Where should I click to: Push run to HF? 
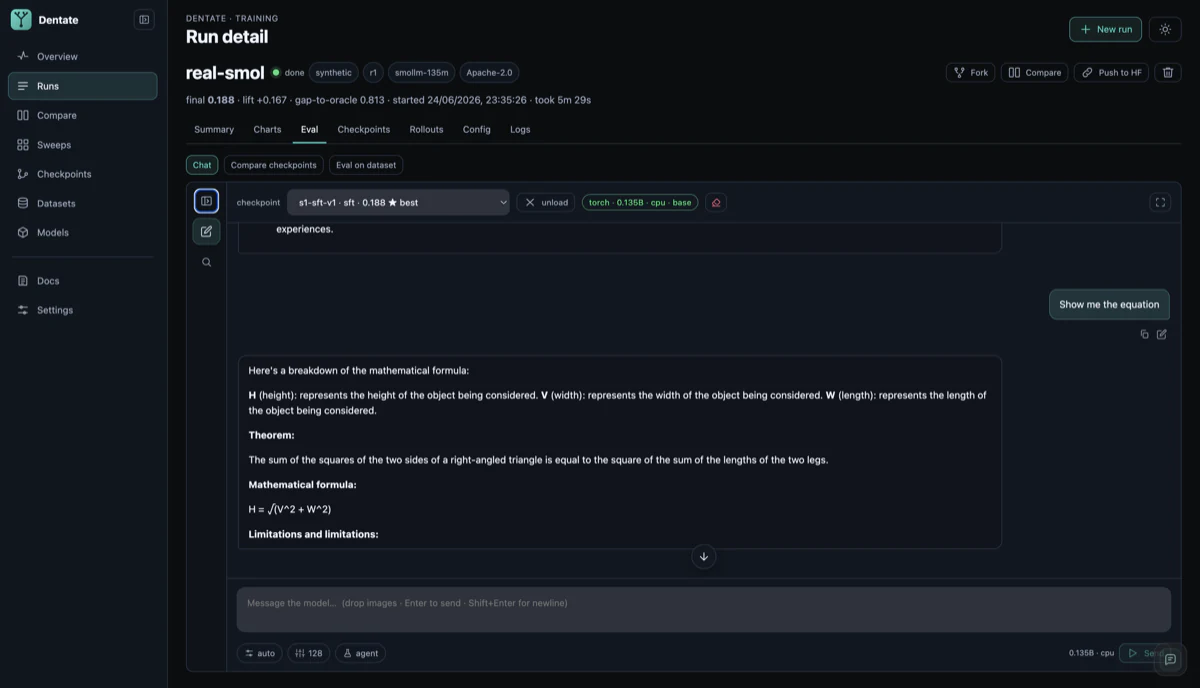point(1111,73)
